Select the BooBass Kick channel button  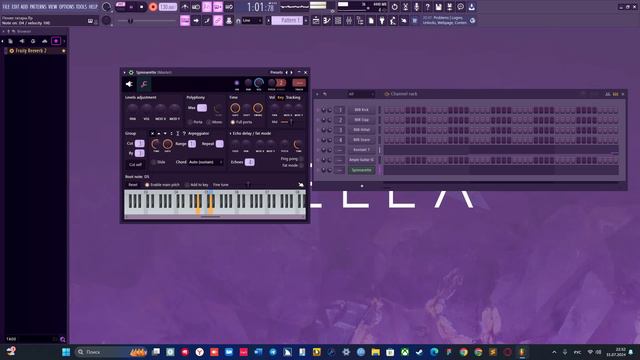[x=361, y=110]
